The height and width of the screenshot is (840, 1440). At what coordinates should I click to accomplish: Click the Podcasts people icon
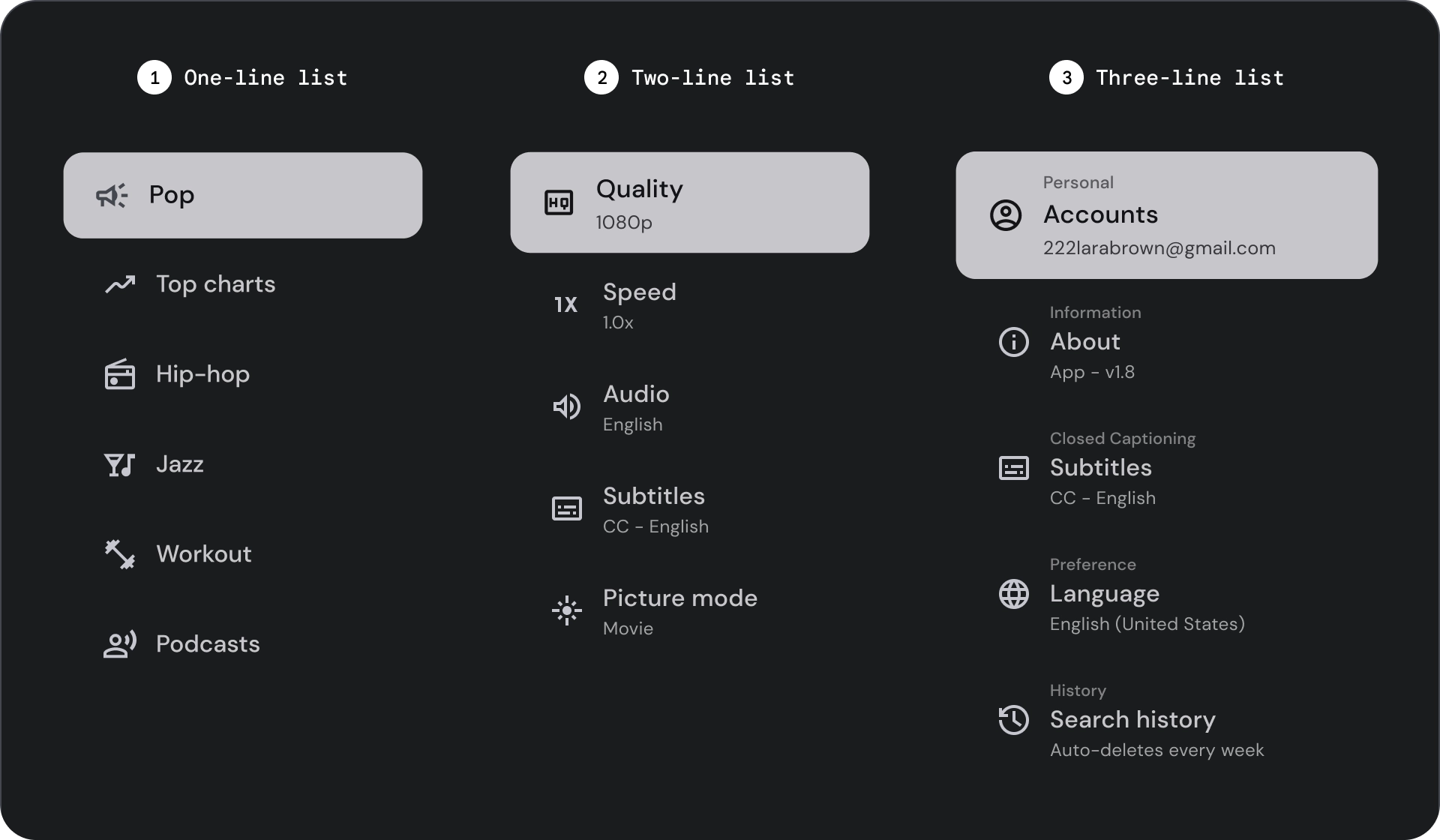tap(119, 644)
